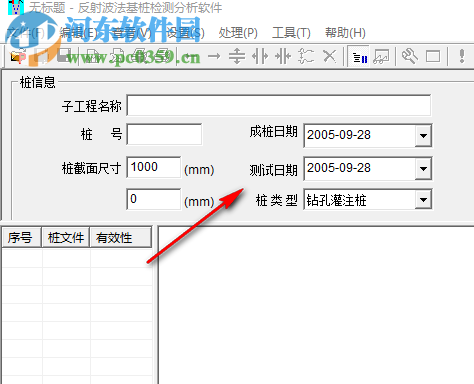Expand the 桩类型 dropdown arrow
The image size is (474, 384).
[x=423, y=200]
